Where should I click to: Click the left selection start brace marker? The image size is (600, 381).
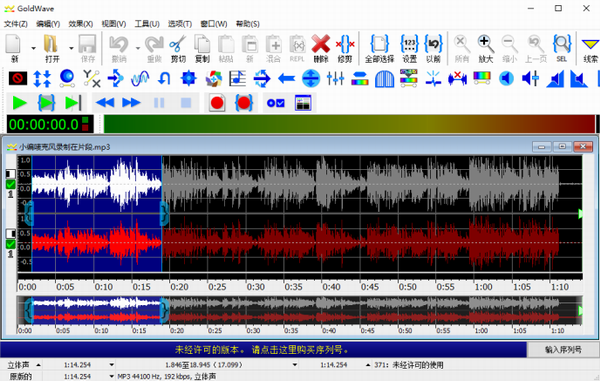[29, 213]
